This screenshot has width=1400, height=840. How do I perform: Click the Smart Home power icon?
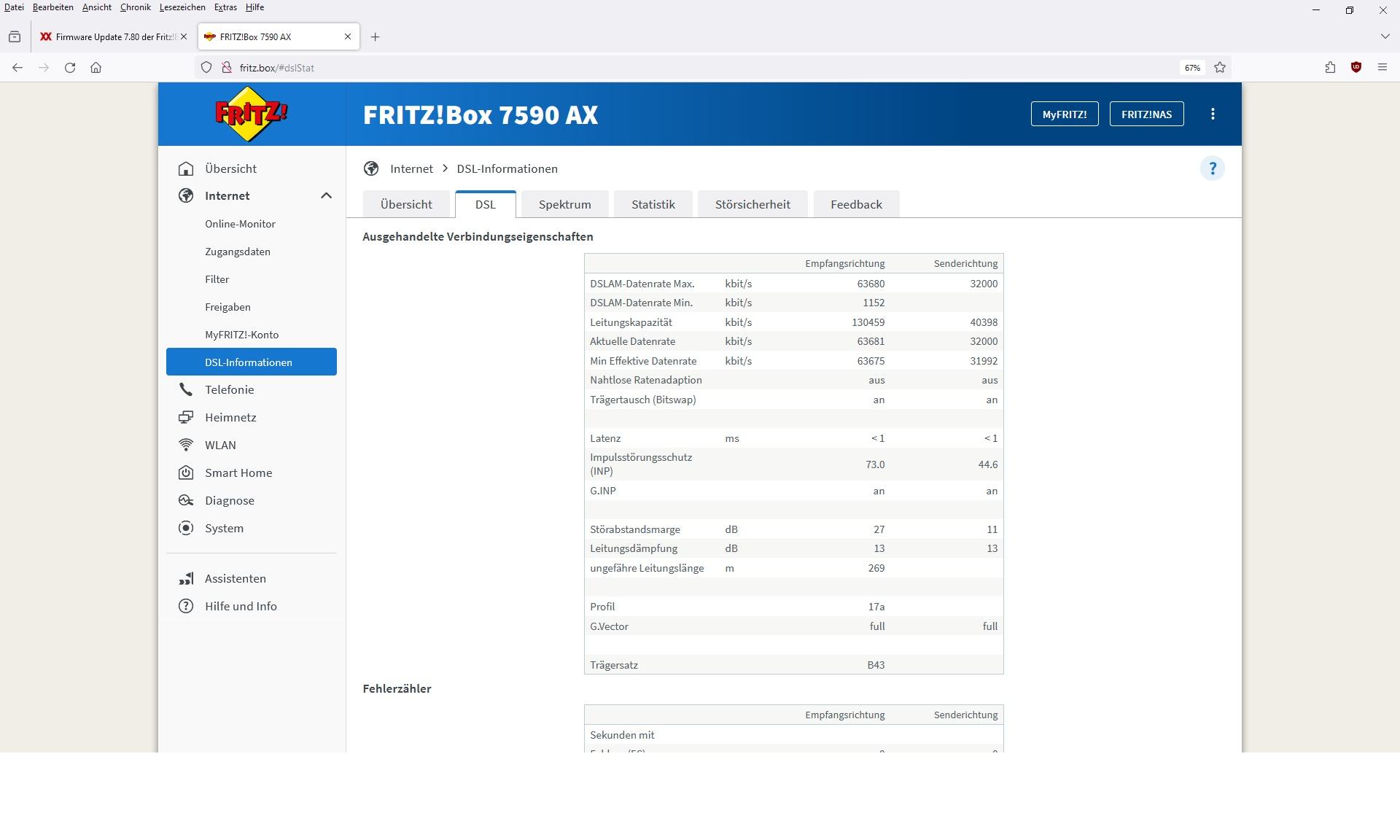coord(186,472)
